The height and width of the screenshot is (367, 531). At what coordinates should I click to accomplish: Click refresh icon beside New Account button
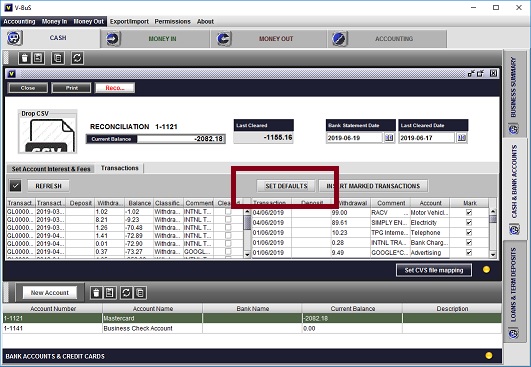[126, 293]
